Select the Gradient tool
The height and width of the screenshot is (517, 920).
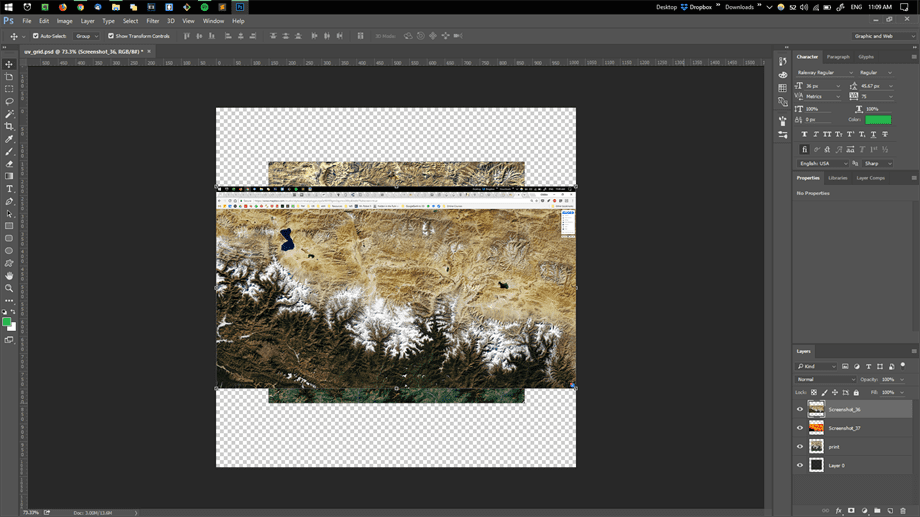point(9,176)
